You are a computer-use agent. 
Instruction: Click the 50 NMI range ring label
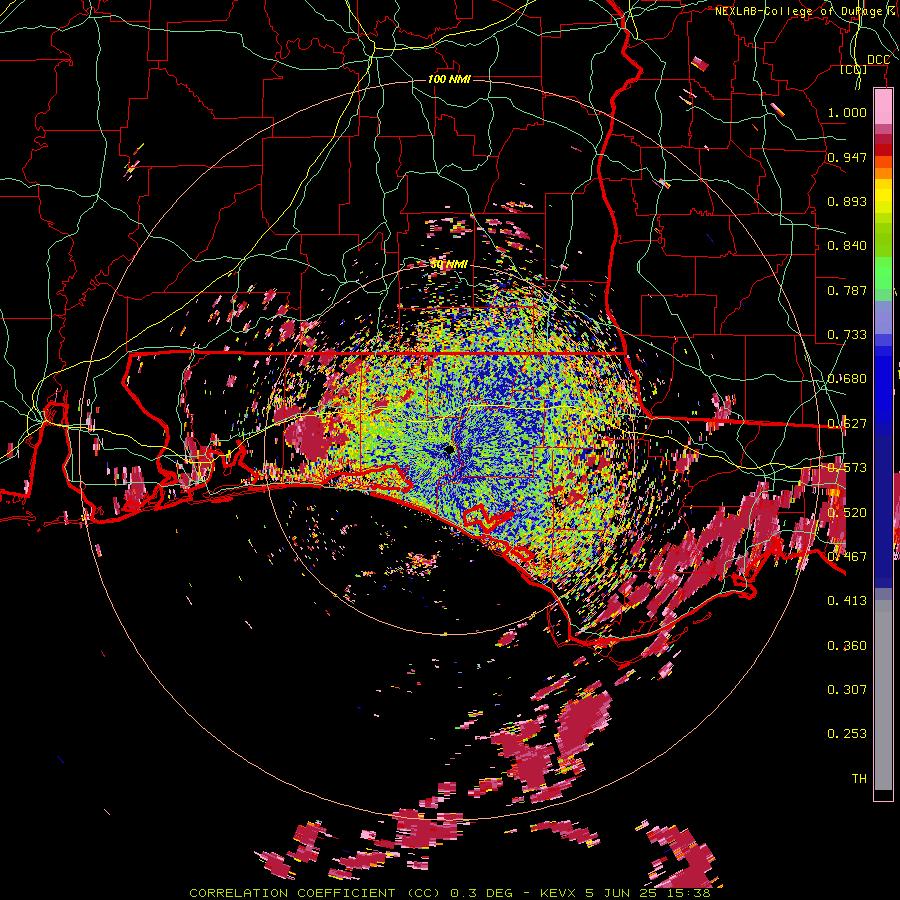point(449,264)
